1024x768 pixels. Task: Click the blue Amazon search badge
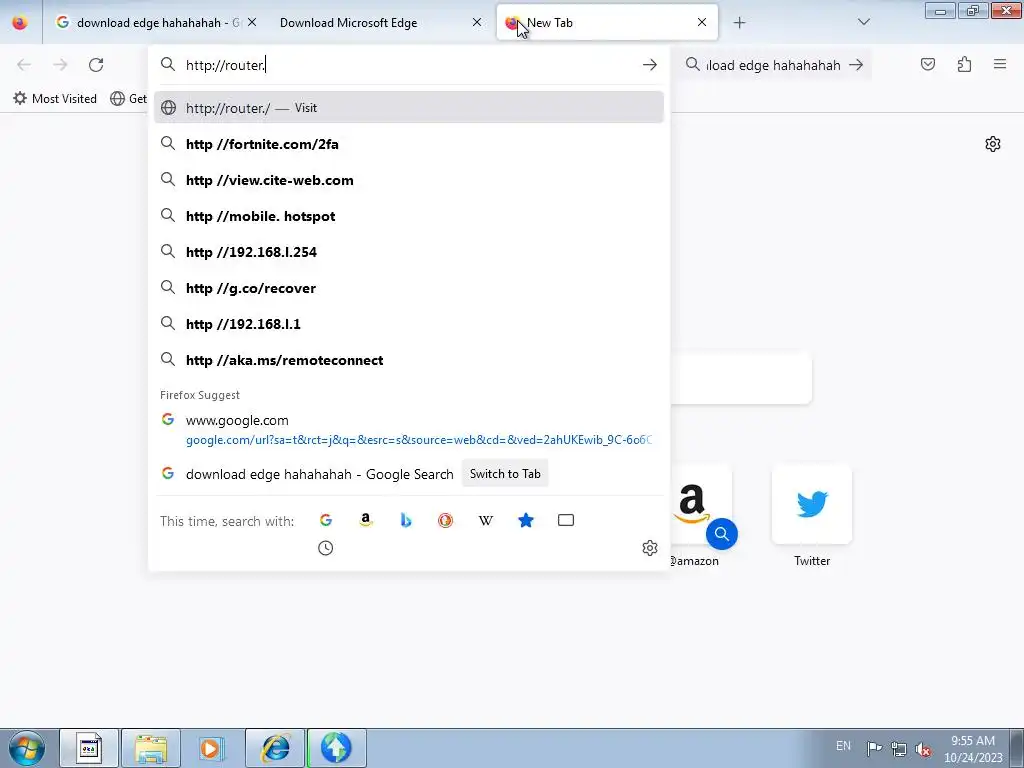pos(722,534)
